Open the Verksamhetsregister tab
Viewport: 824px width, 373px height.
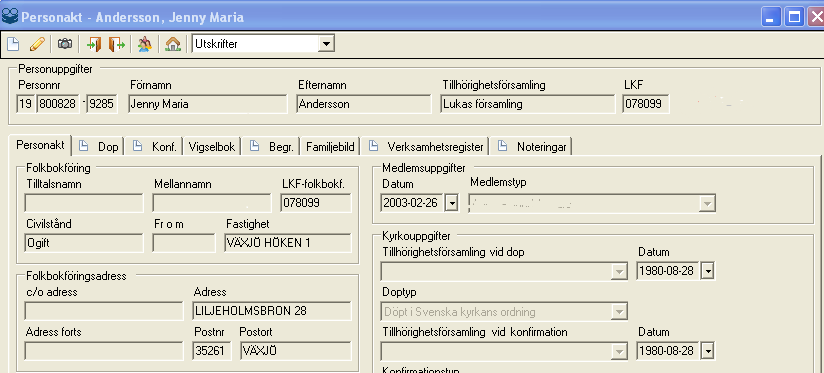[x=425, y=147]
